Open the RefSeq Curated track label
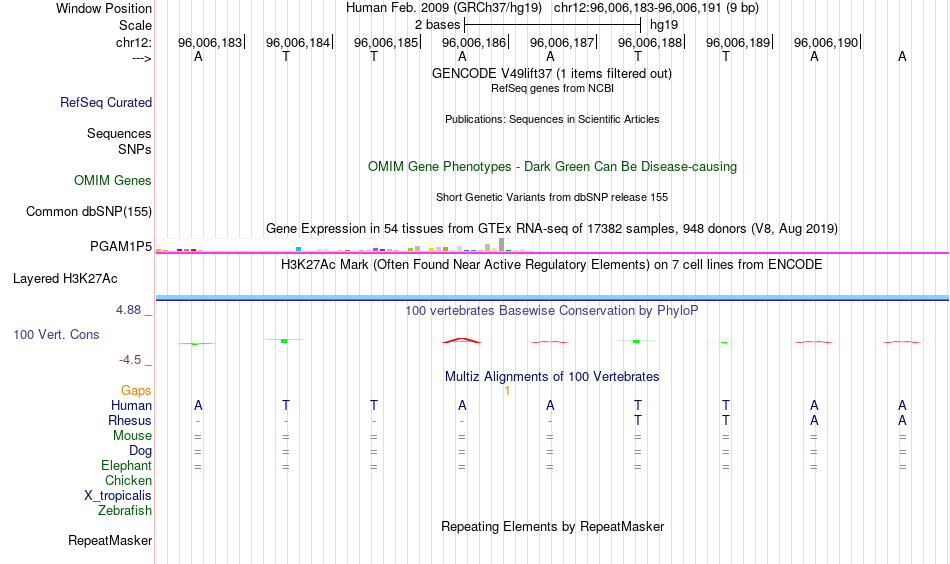 click(x=106, y=102)
